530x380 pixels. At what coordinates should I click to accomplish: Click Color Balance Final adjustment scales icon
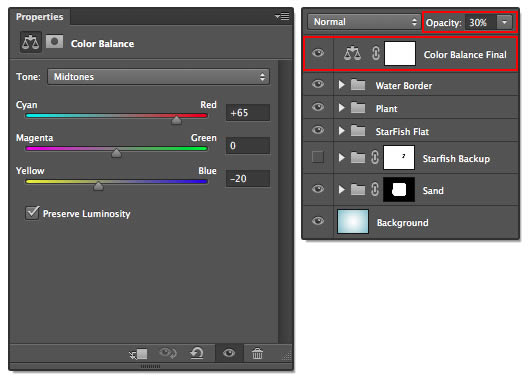coord(352,53)
